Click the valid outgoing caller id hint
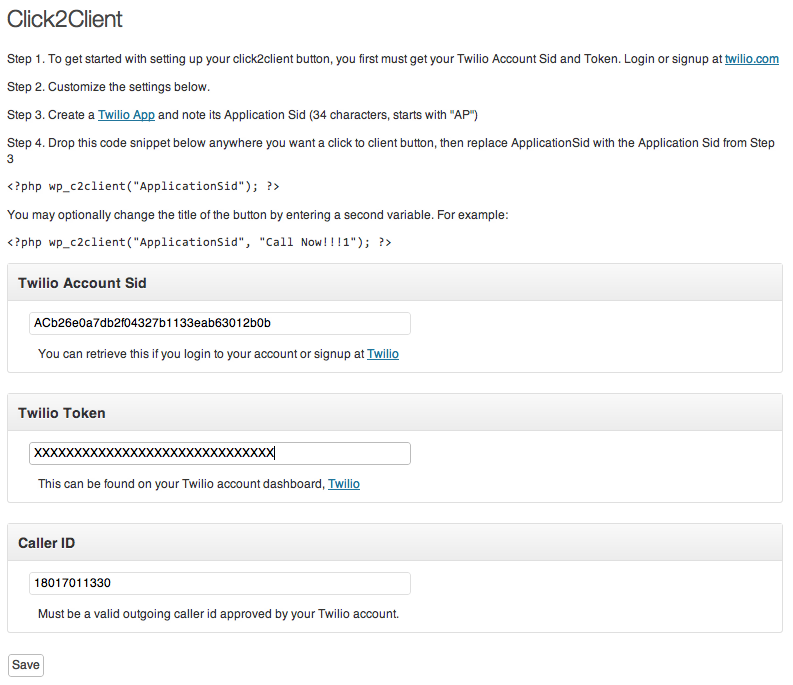The width and height of the screenshot is (793, 685). 218,614
